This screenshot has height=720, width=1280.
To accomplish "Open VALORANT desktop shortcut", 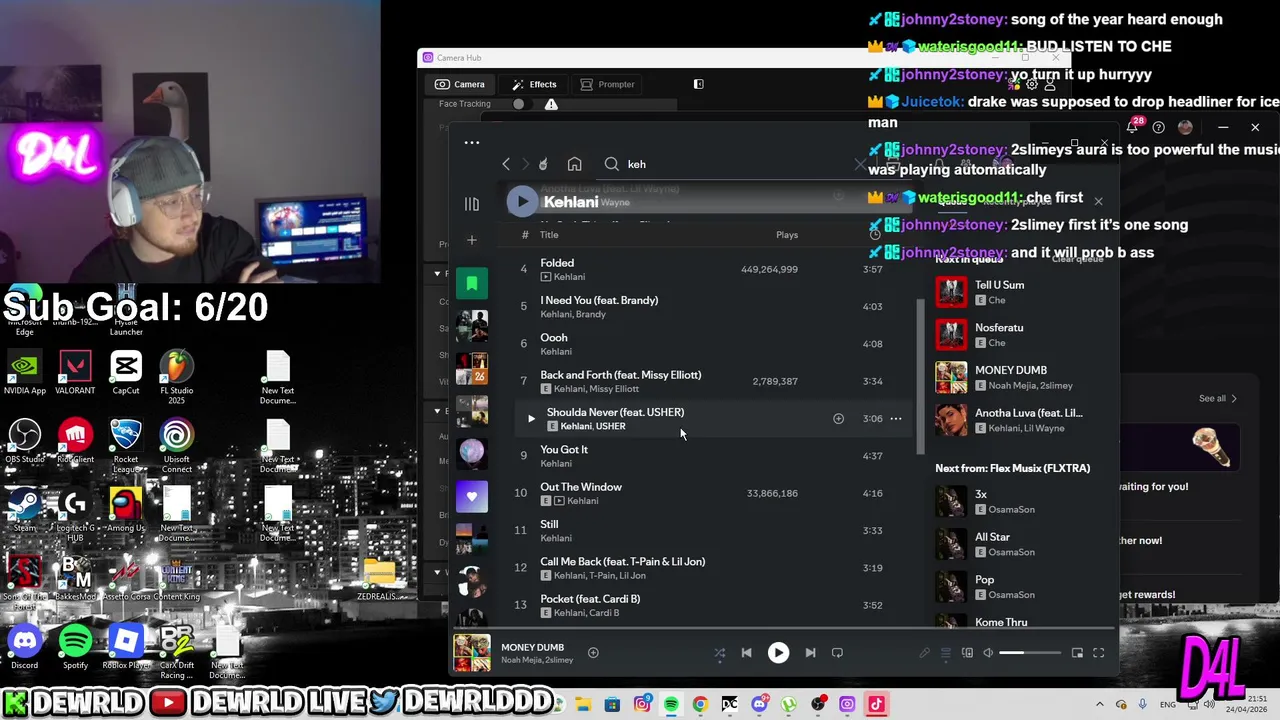I will click(x=75, y=372).
